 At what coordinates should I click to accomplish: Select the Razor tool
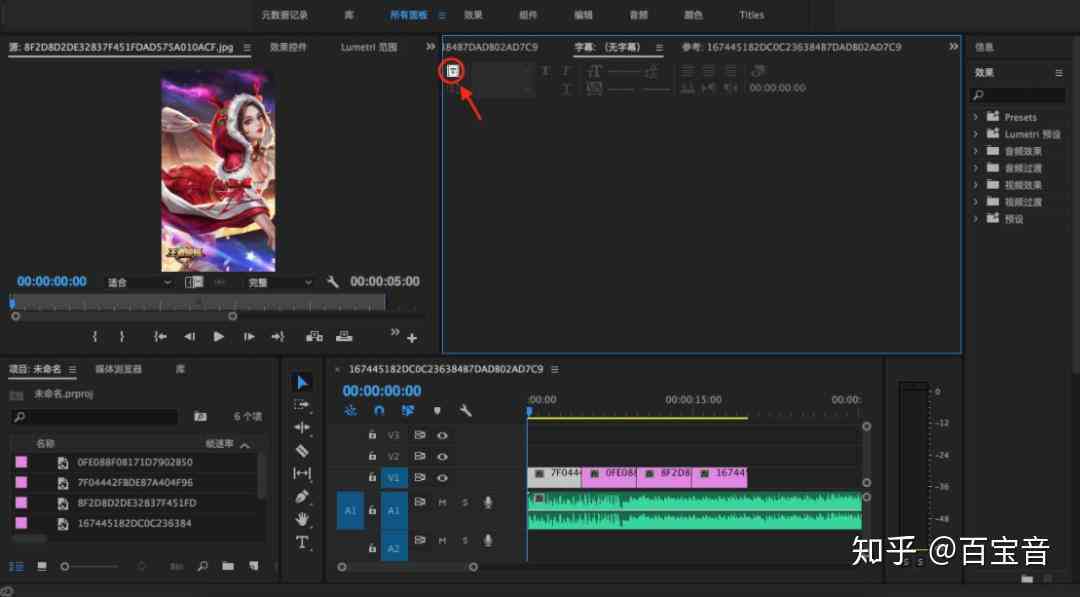(302, 451)
